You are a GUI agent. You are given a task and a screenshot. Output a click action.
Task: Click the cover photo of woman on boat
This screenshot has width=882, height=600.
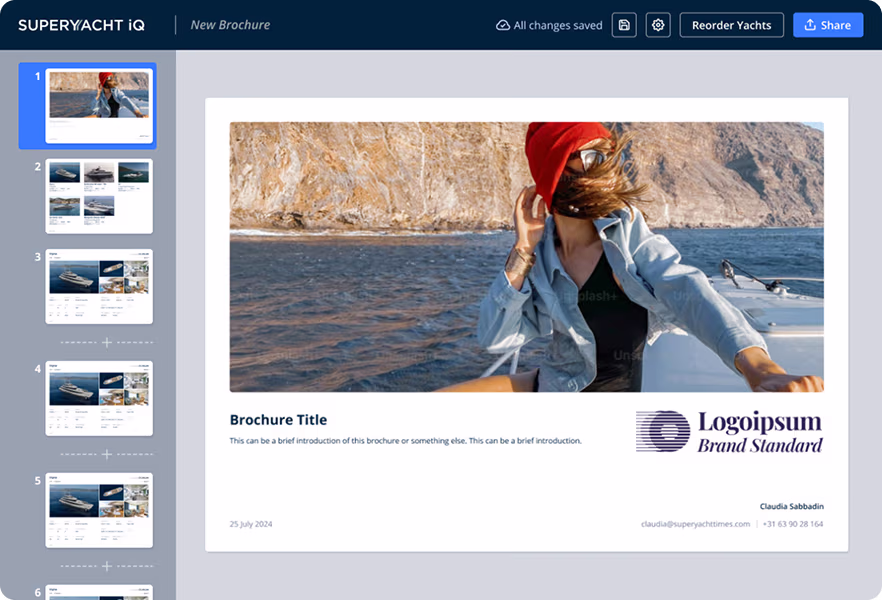tap(526, 256)
